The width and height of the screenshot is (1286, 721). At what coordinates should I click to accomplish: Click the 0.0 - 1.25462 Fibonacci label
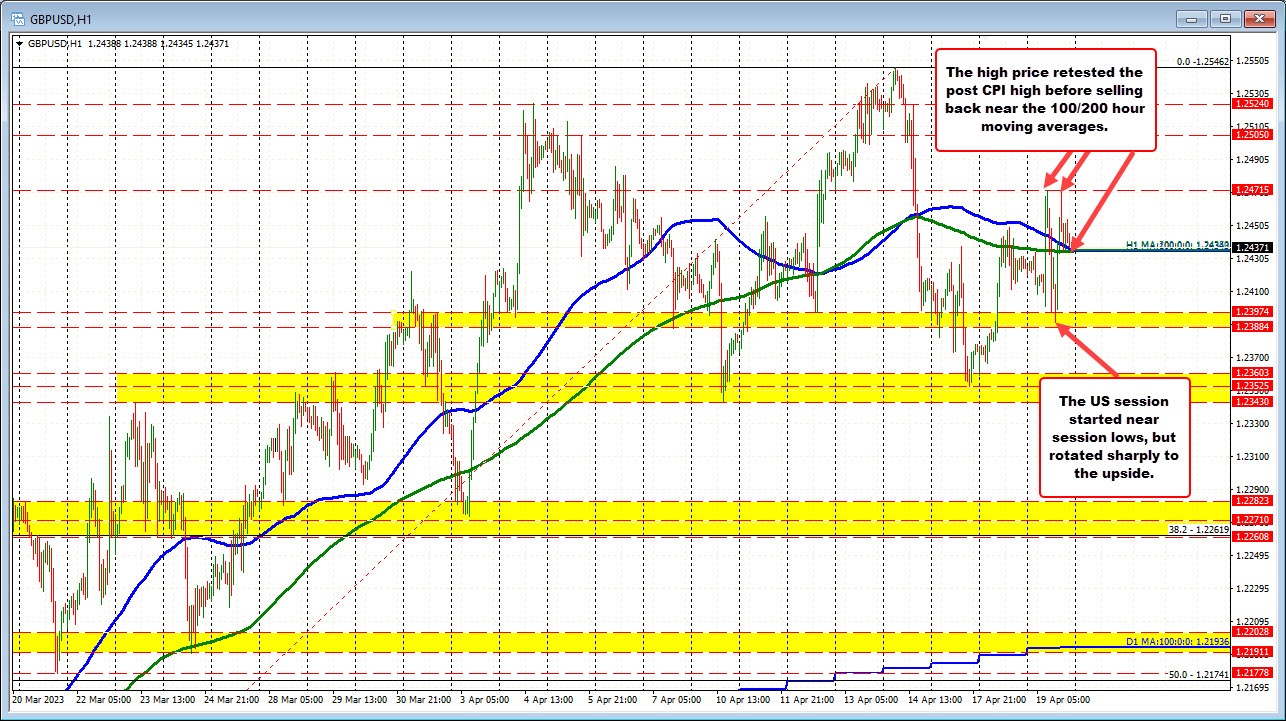click(1201, 62)
